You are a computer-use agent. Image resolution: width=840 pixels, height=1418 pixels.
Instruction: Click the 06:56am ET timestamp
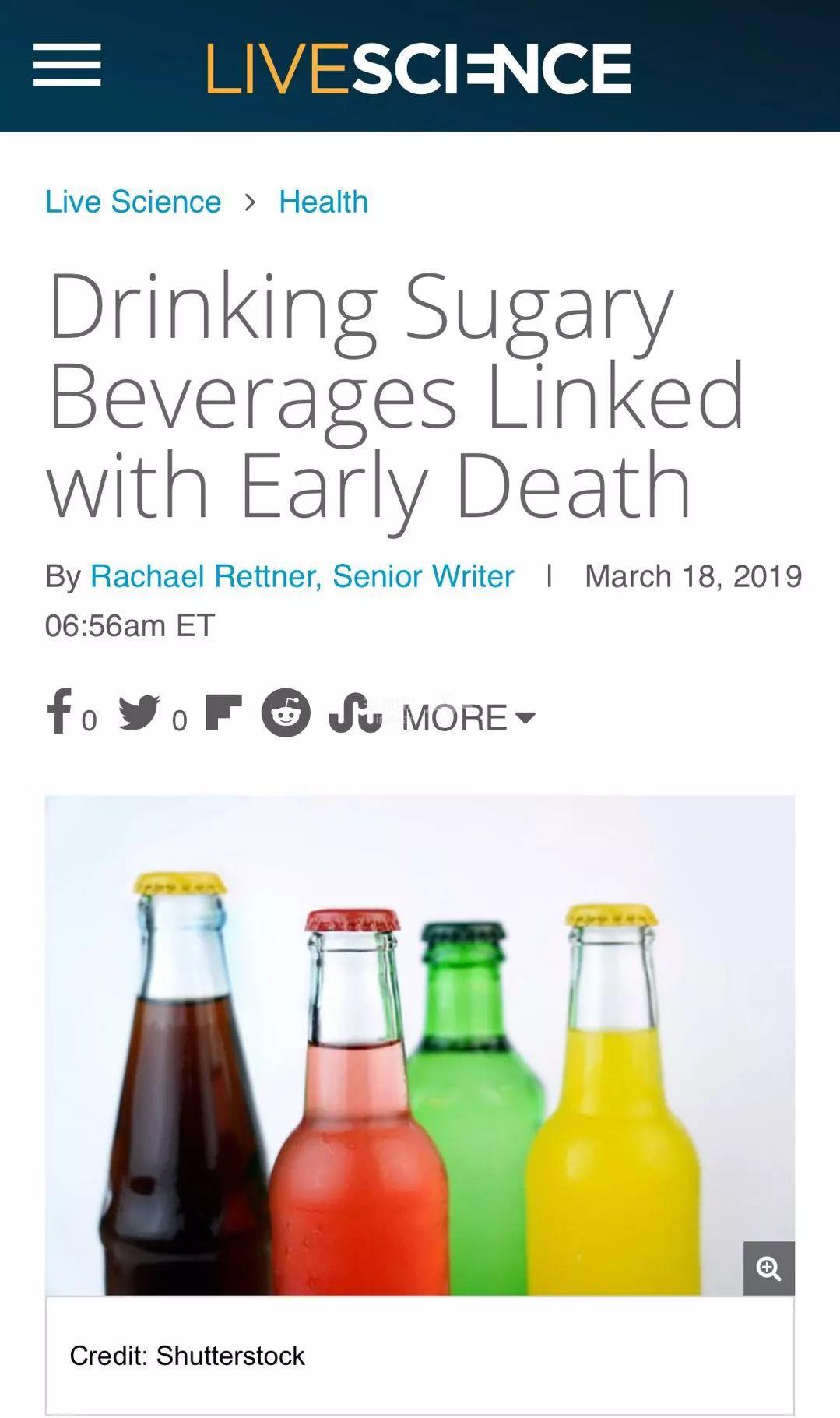click(129, 625)
